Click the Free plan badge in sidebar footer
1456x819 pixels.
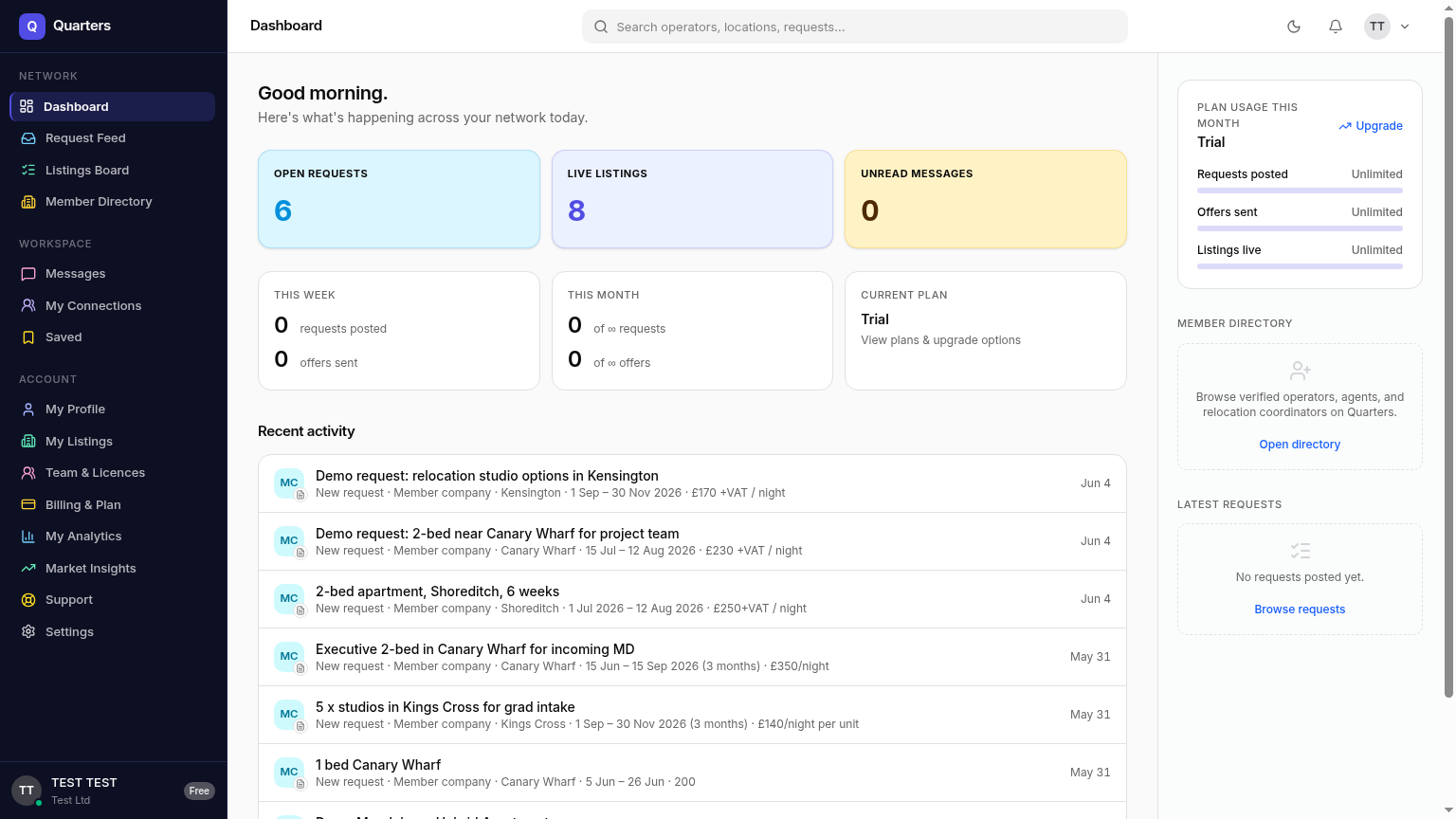(x=199, y=791)
